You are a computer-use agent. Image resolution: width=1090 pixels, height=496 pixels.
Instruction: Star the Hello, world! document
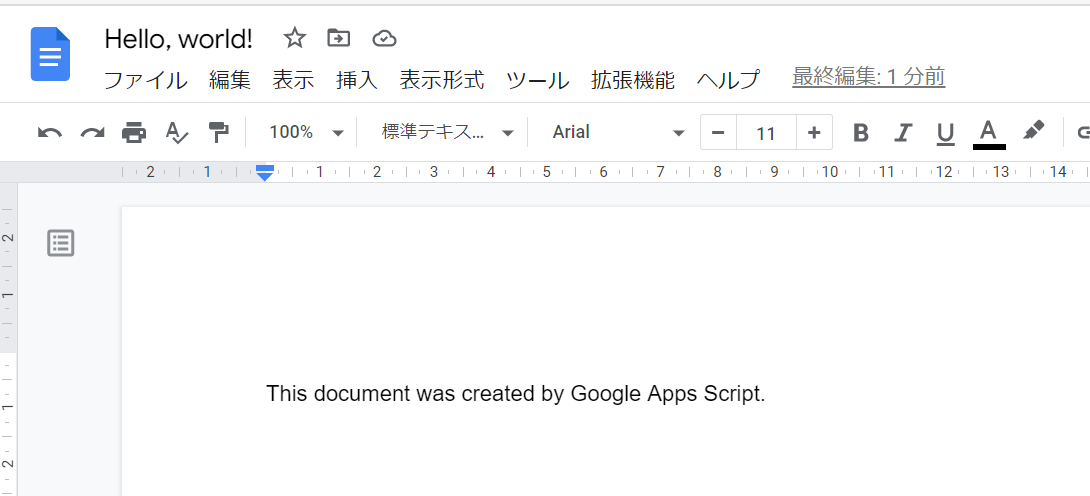[x=295, y=38]
